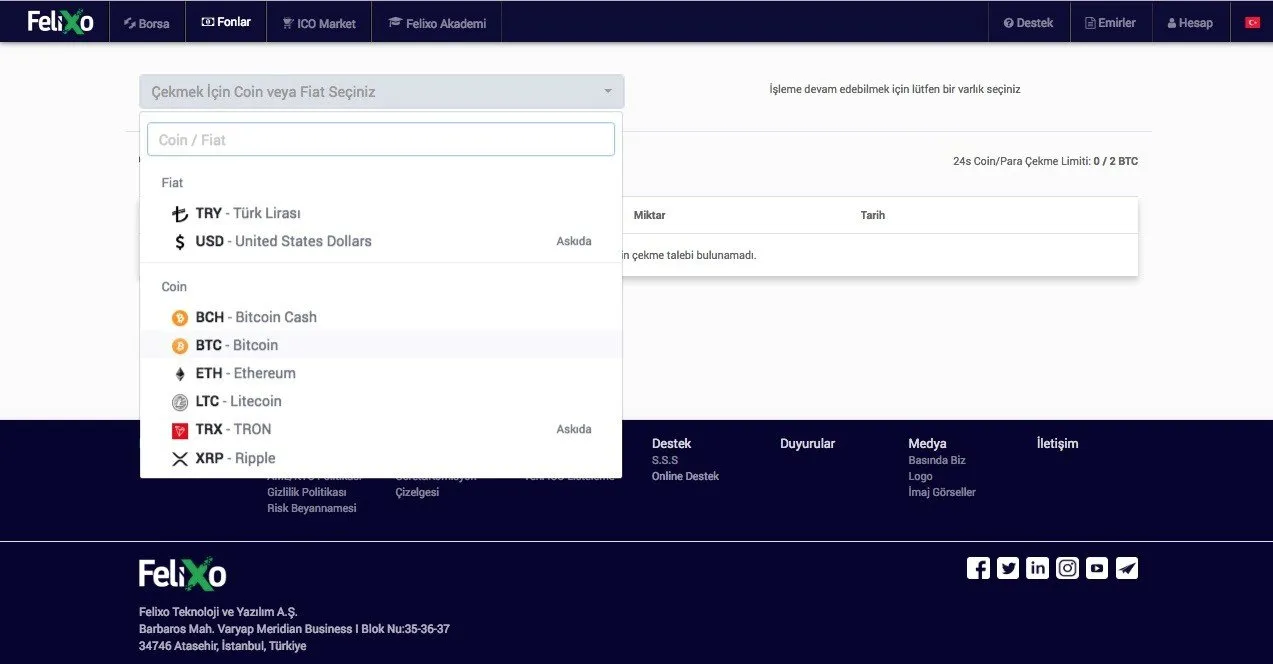Click the Felixo logo in the footer
The width and height of the screenshot is (1273, 664).
tap(182, 574)
